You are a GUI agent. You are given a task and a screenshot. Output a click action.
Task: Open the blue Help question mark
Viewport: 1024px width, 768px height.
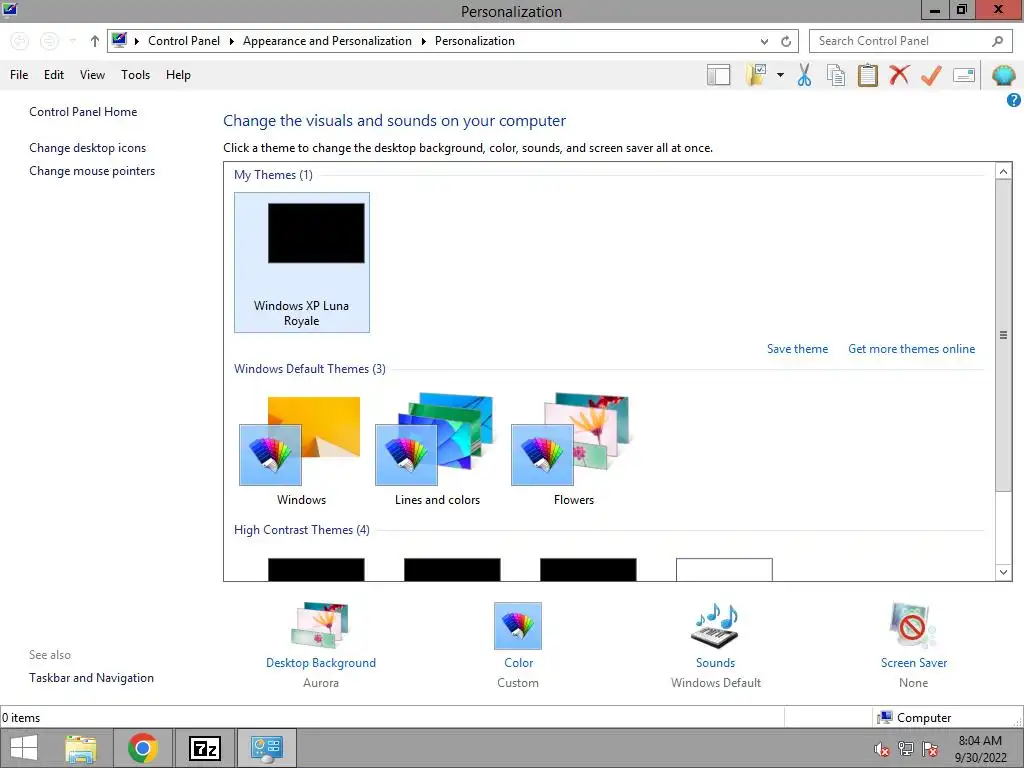[1014, 100]
